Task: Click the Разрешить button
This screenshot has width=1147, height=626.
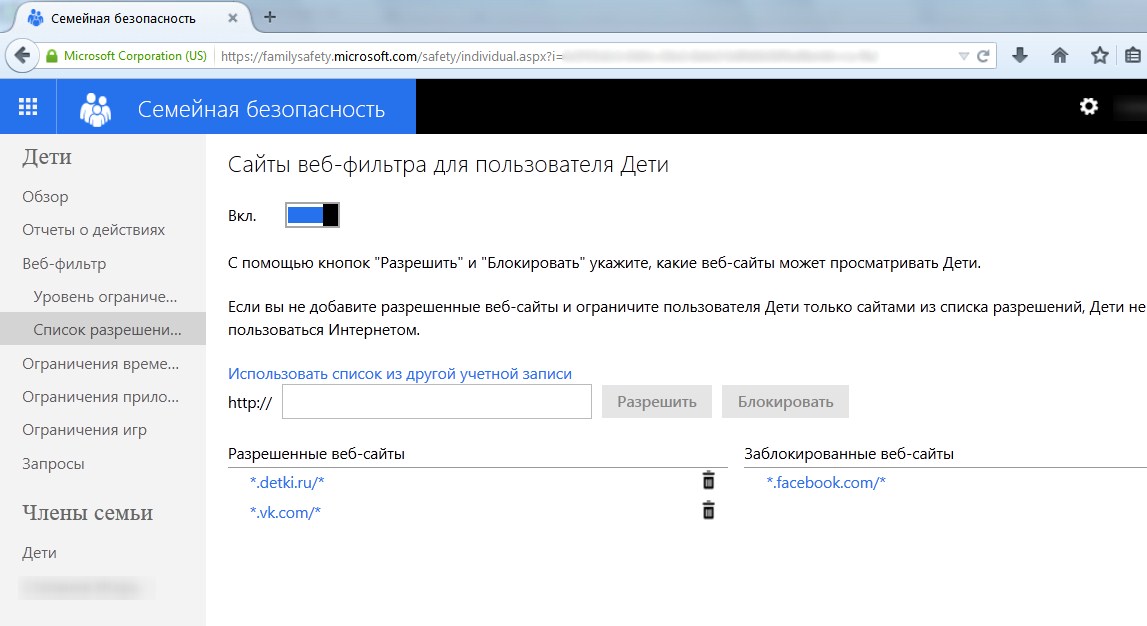Action: click(657, 401)
